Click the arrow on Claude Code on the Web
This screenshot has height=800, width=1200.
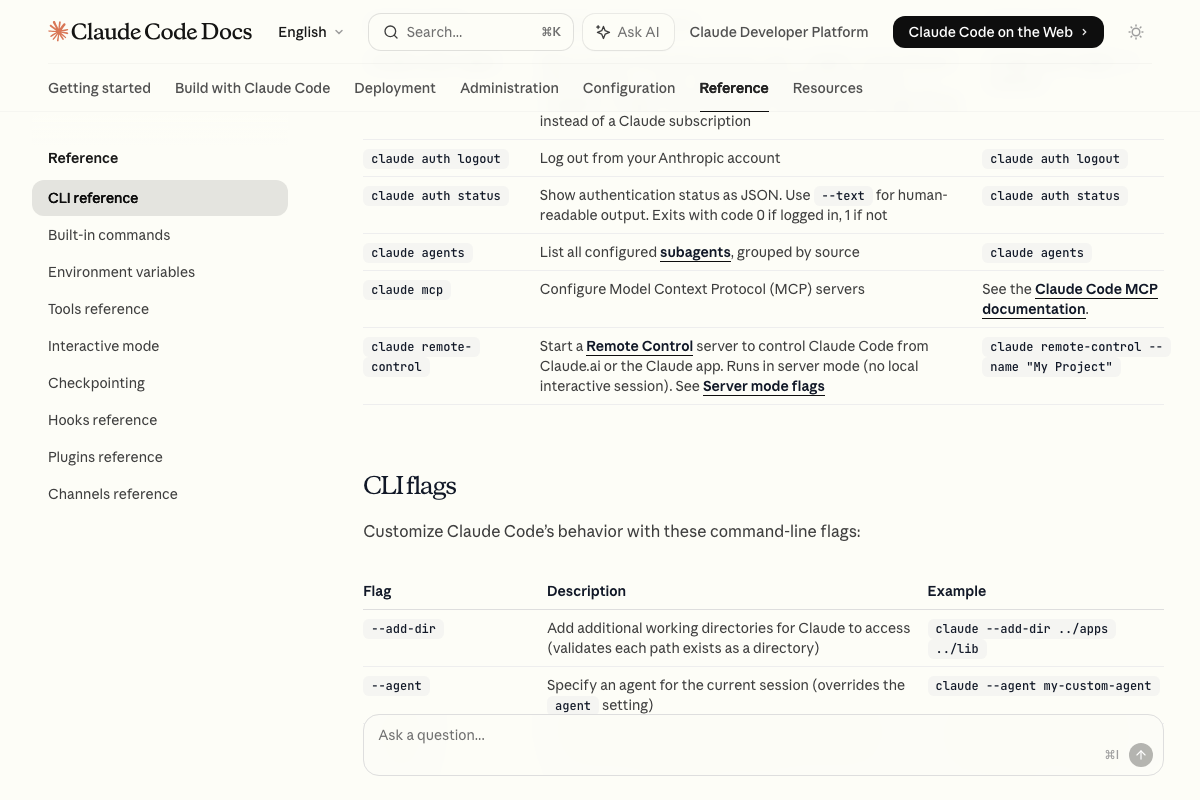pyautogui.click(x=1083, y=32)
